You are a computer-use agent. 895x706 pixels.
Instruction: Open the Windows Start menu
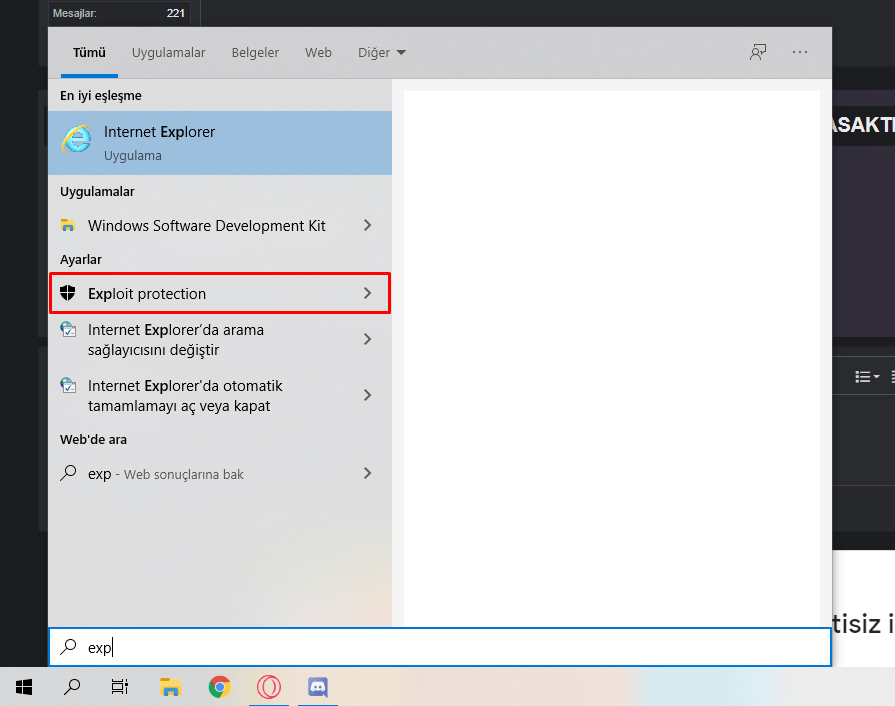click(24, 687)
